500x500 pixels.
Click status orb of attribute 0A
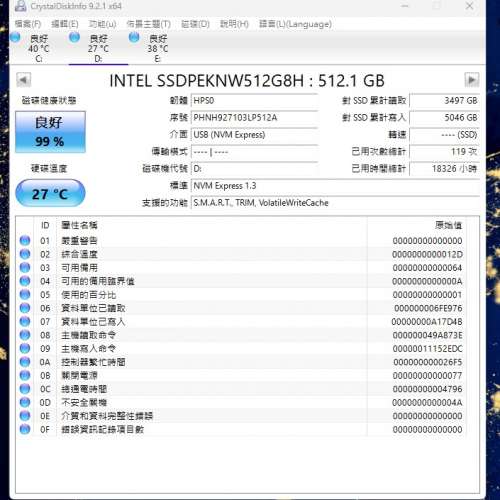coord(25,362)
